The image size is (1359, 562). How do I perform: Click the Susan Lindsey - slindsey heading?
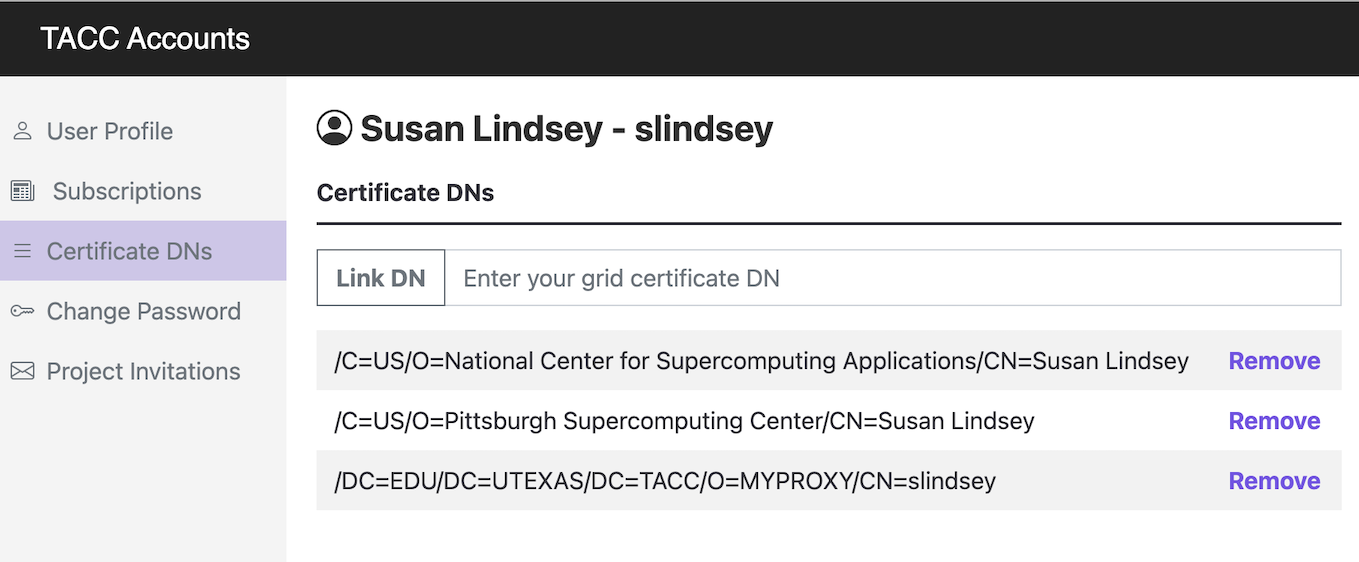[567, 129]
